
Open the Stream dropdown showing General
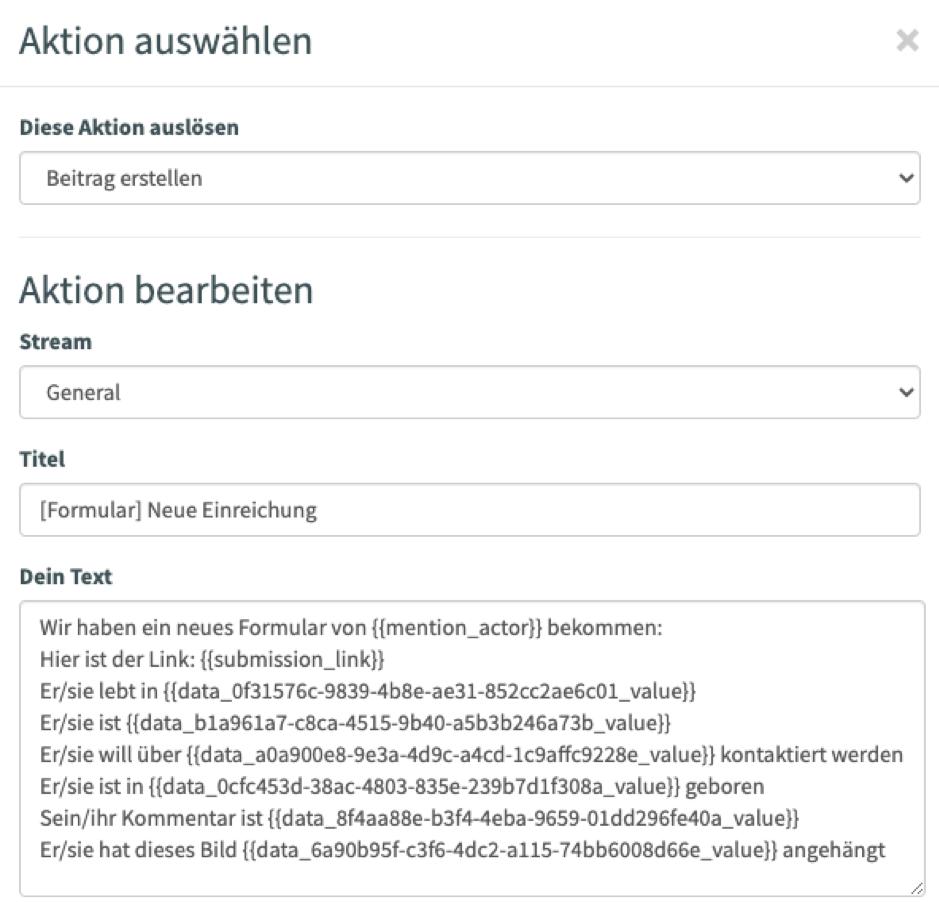(x=470, y=392)
